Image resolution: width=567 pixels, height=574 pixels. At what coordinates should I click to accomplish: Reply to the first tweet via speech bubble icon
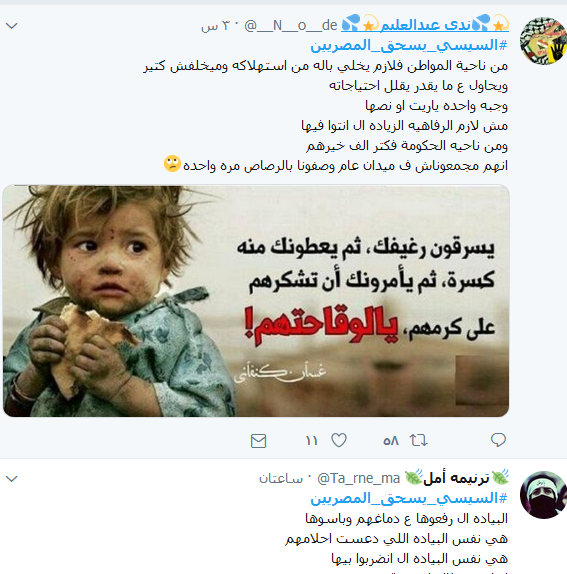[498, 440]
